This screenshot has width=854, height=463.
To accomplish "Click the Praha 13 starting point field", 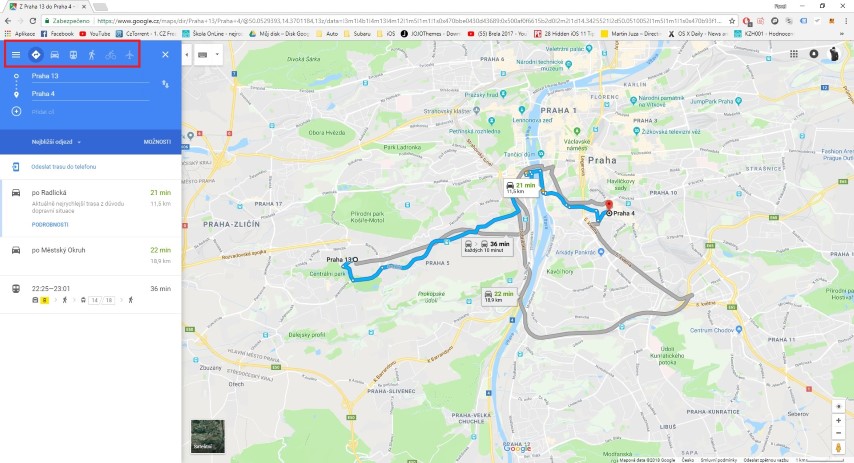I will tap(90, 76).
